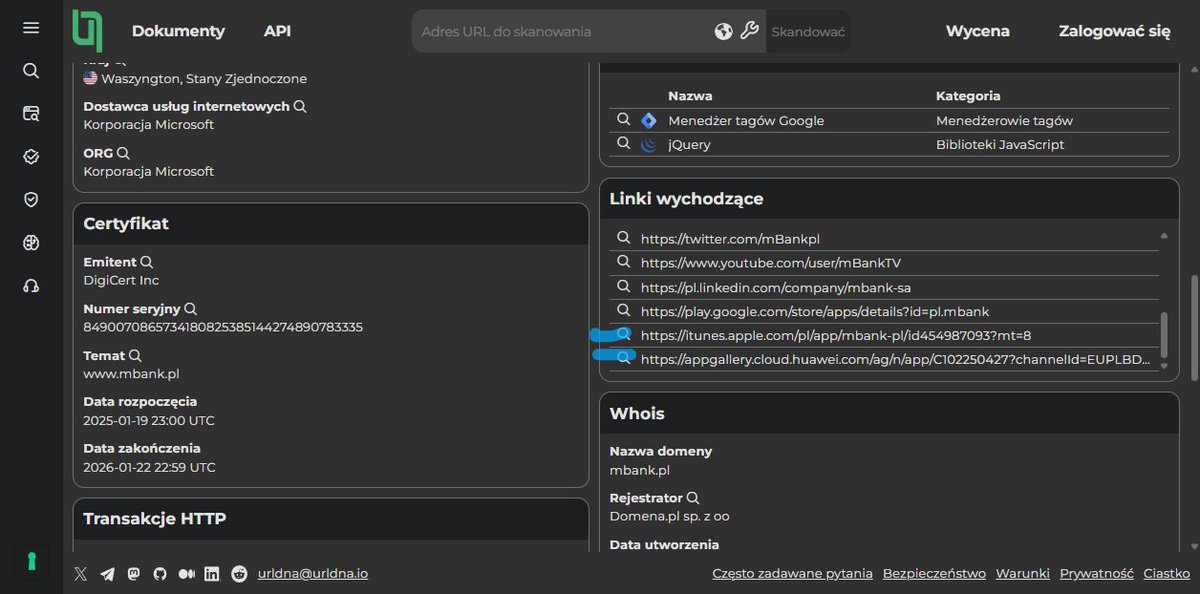The width and height of the screenshot is (1200, 594).
Task: Search by Emitent magnifier icon
Action: click(146, 262)
